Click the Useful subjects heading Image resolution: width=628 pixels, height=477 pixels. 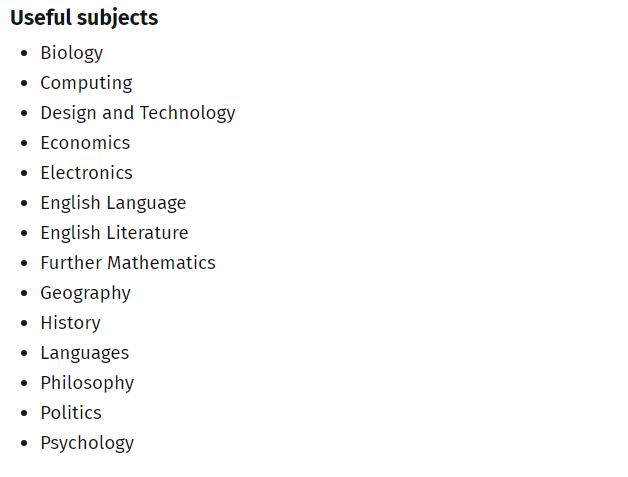coord(84,18)
